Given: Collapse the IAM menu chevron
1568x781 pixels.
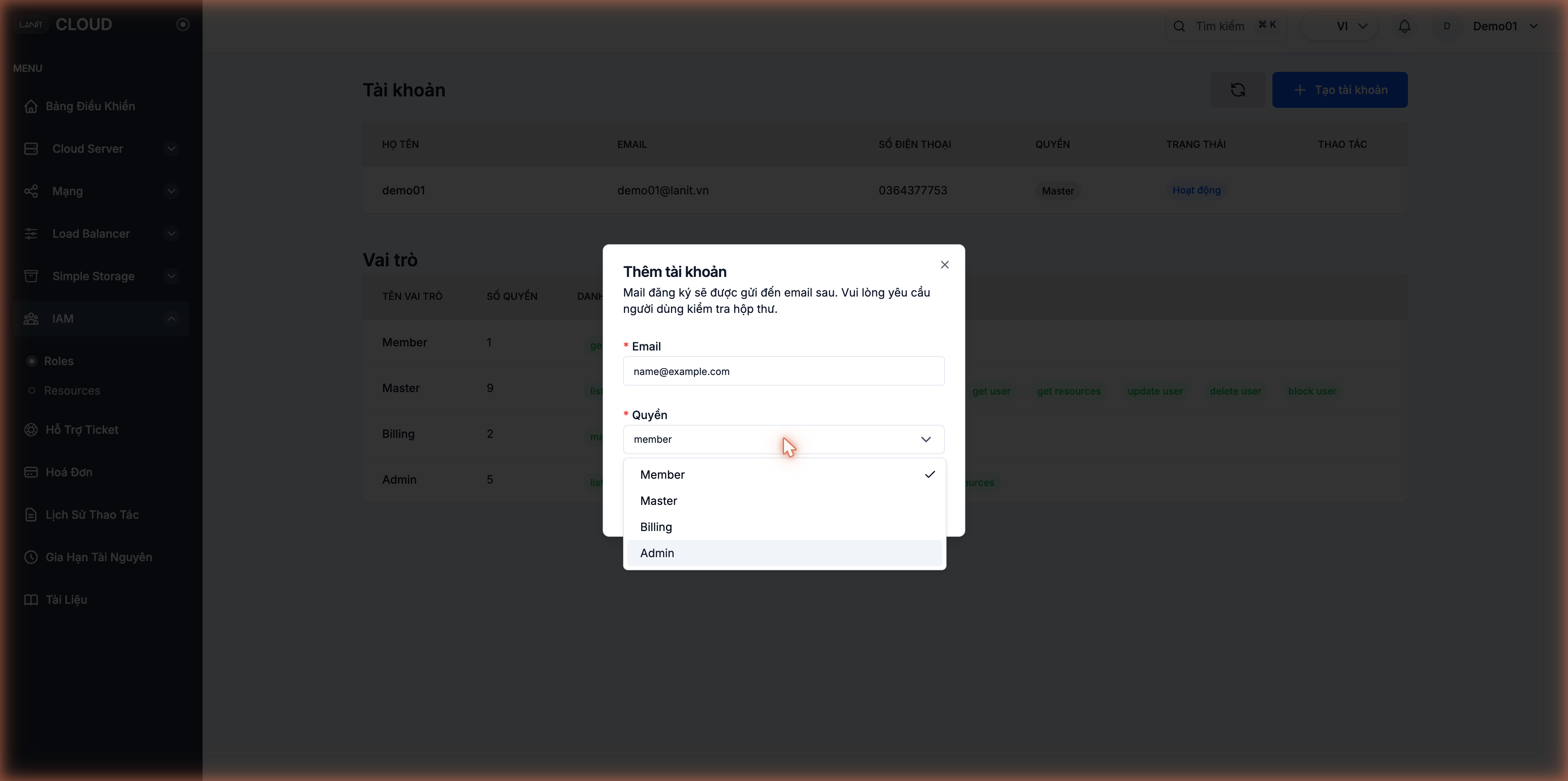Looking at the screenshot, I should 171,318.
